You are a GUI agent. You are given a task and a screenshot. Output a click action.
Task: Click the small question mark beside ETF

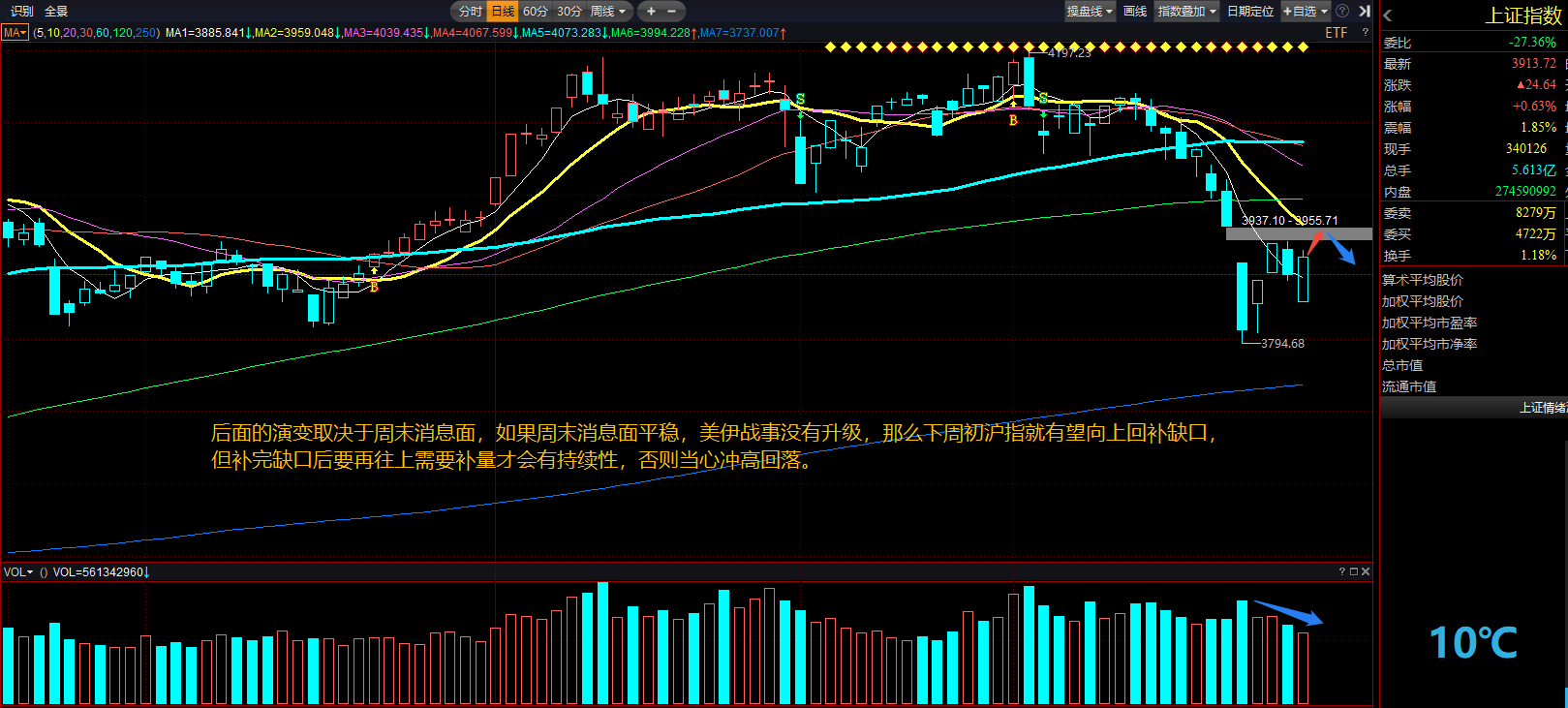[x=1366, y=33]
